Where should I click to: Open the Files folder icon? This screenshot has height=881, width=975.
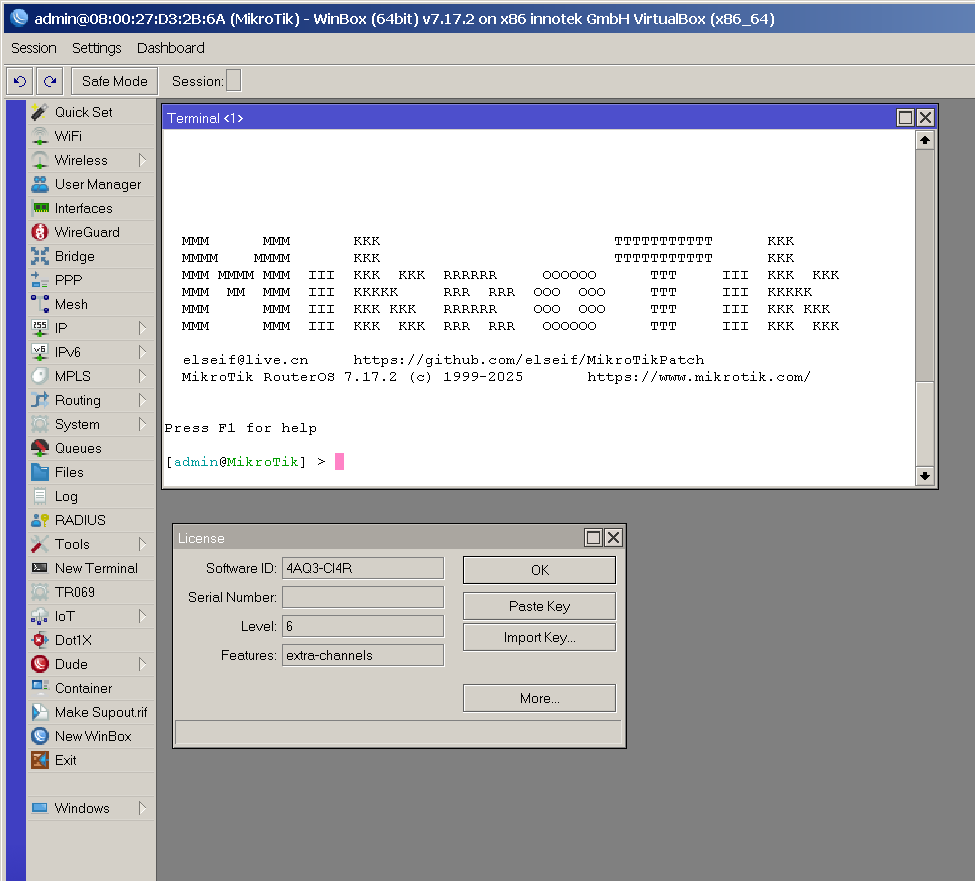(x=40, y=472)
